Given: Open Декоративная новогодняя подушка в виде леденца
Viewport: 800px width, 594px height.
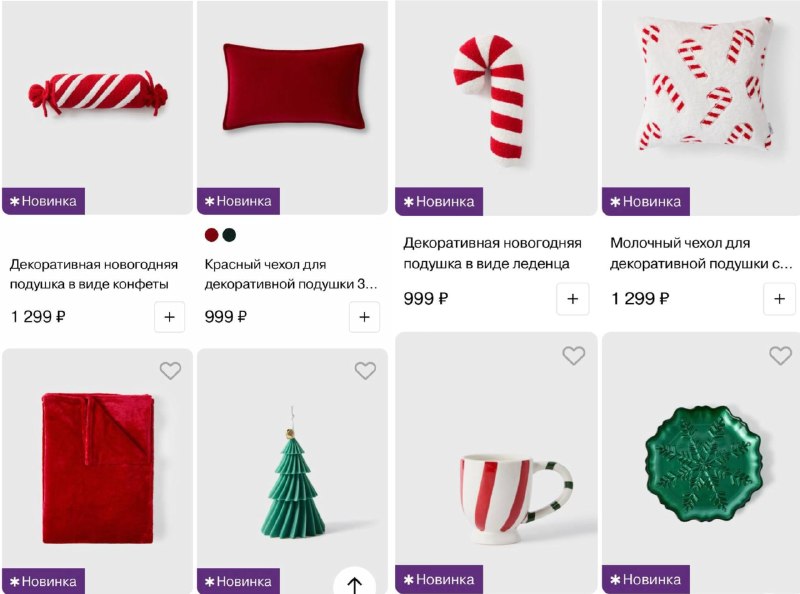Looking at the screenshot, I should pos(492,253).
